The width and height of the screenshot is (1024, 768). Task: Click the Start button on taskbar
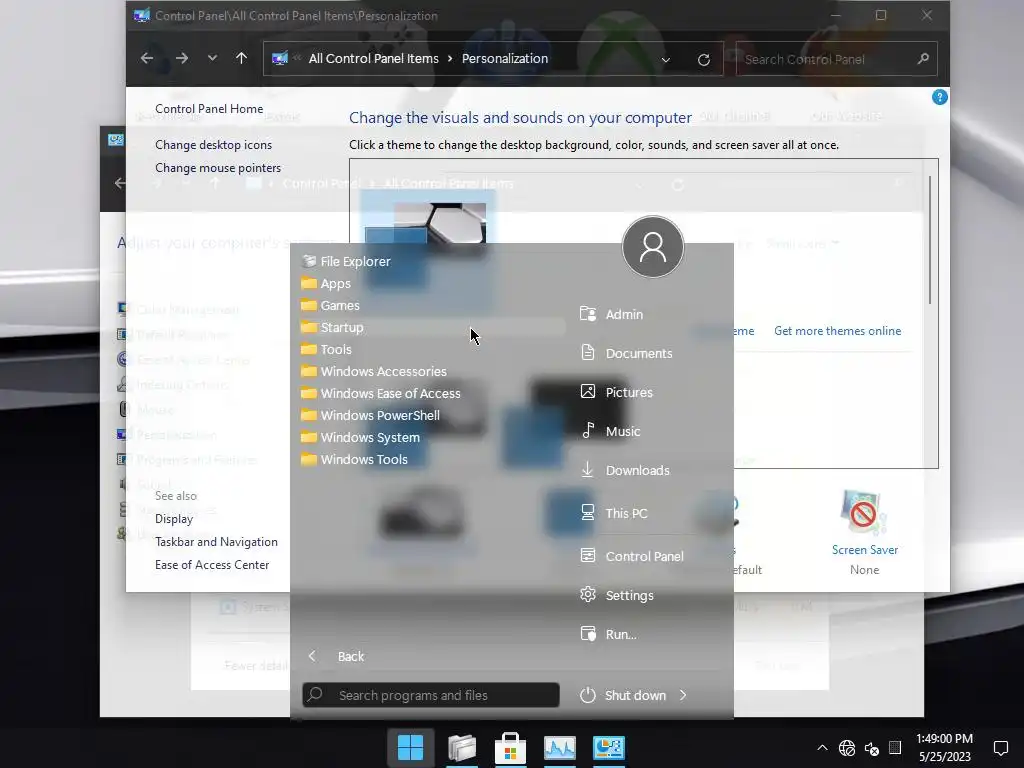411,748
